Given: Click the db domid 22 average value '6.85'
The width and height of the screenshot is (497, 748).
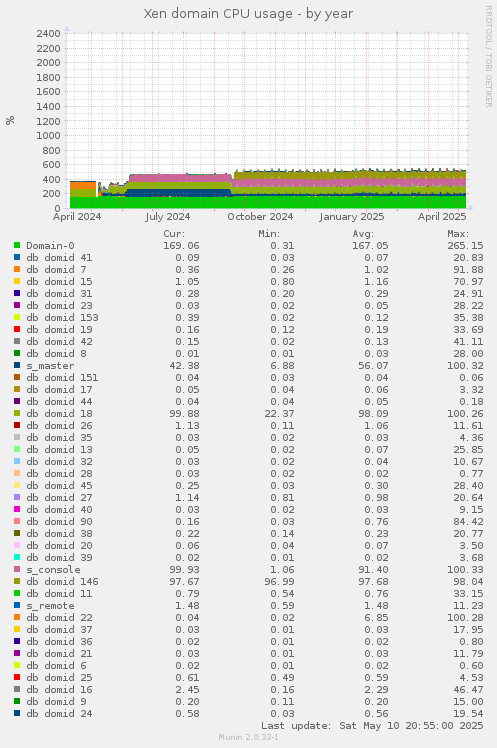Looking at the screenshot, I should click(376, 618).
